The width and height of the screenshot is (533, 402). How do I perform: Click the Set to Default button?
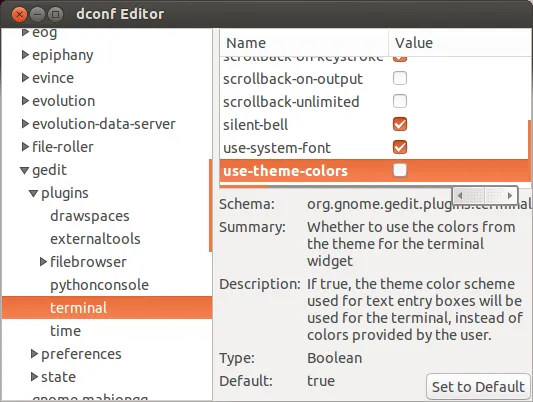(x=478, y=387)
